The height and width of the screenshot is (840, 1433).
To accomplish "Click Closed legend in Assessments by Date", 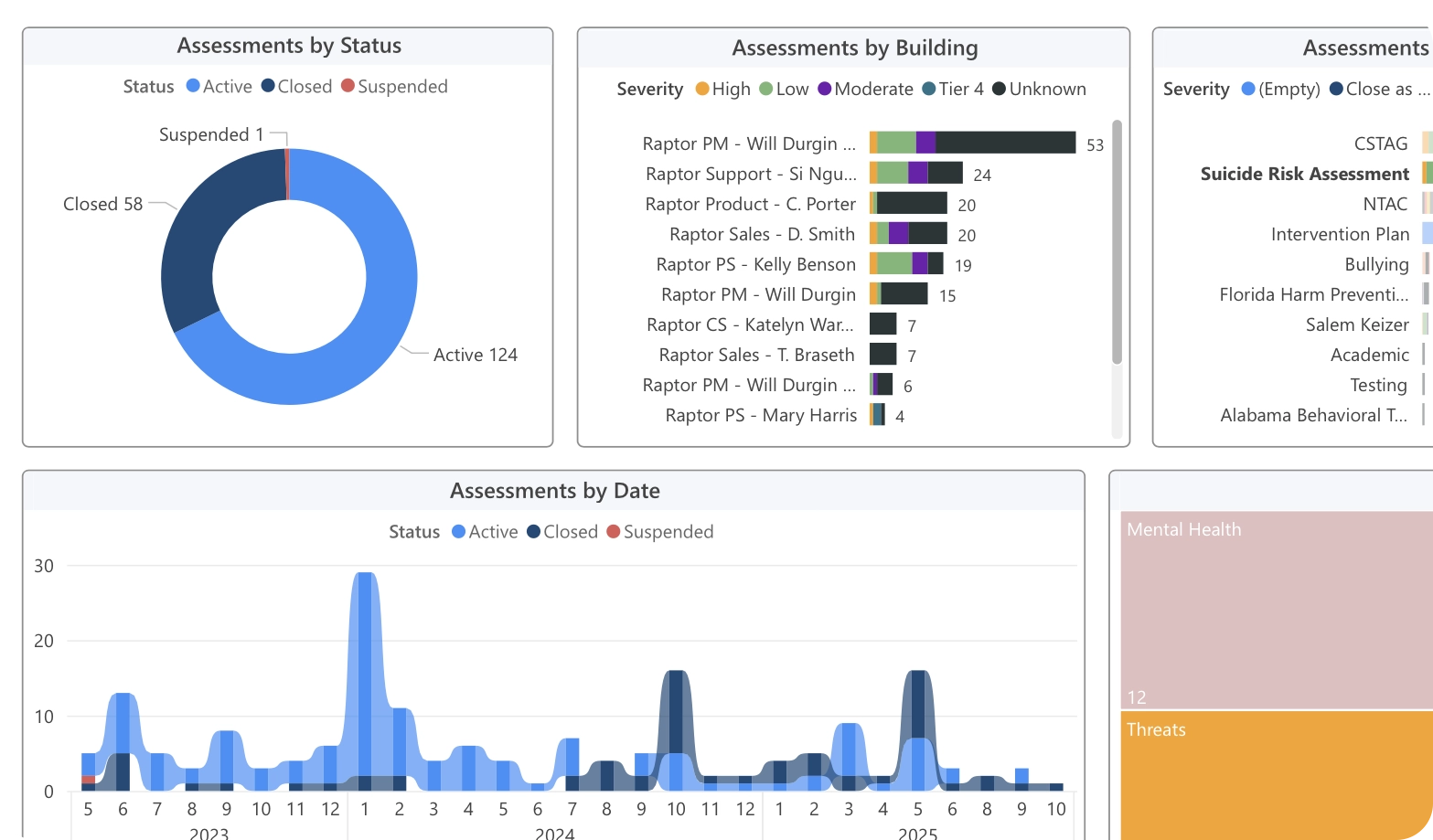I will pos(561,532).
